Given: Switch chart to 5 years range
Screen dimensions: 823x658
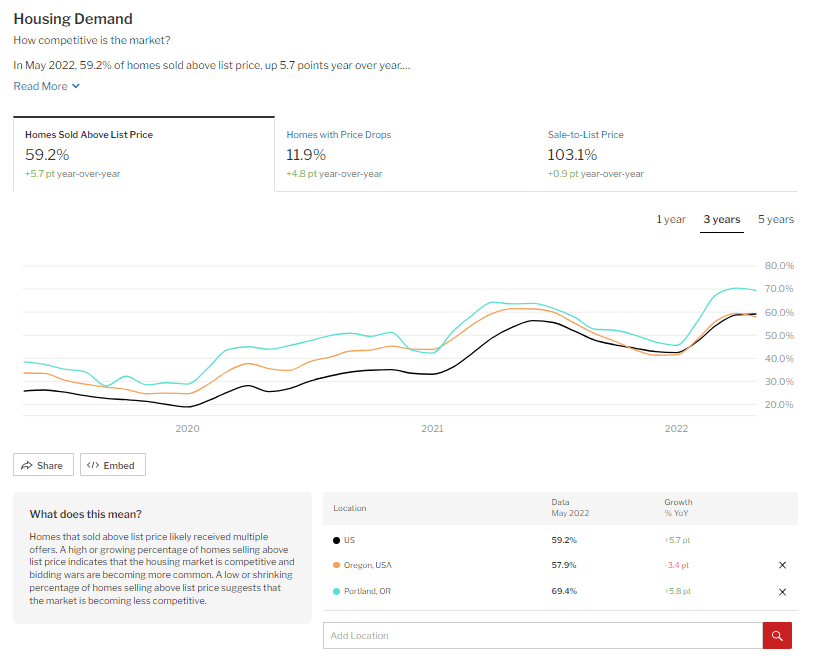Looking at the screenshot, I should pos(775,219).
